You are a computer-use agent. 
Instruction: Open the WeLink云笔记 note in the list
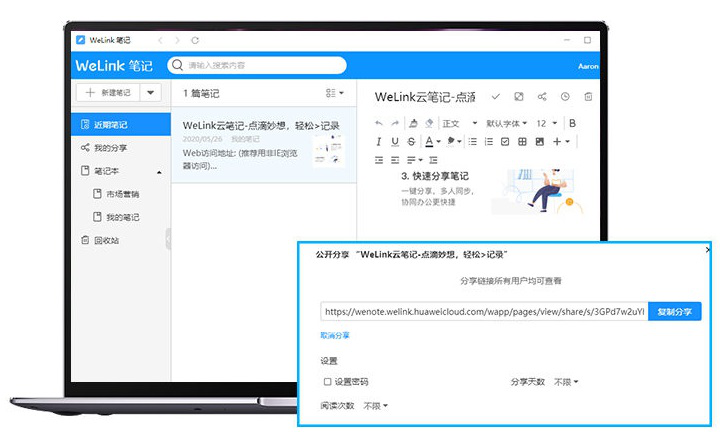(x=264, y=145)
